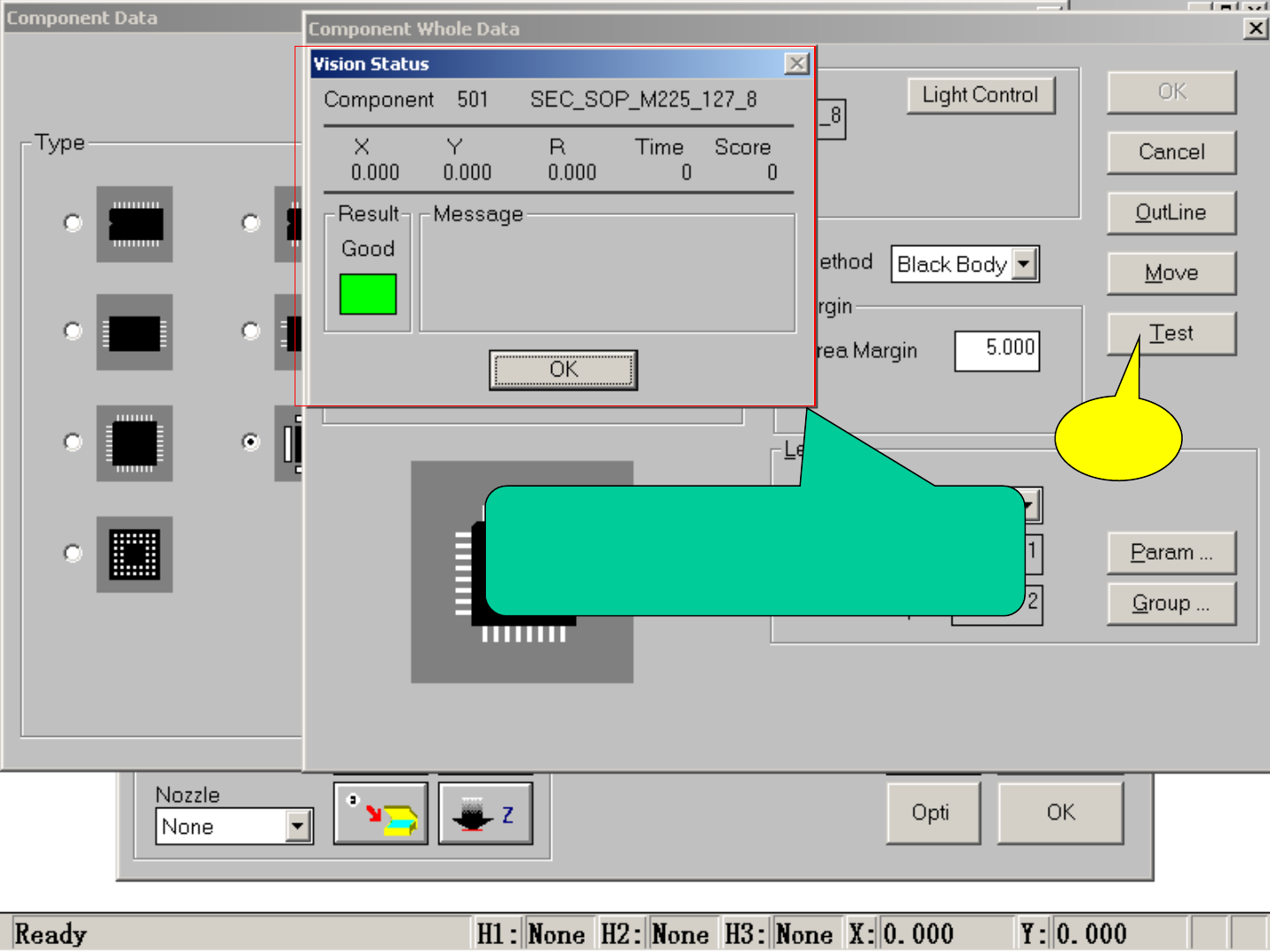The width and height of the screenshot is (1270, 952).
Task: Click the green Result indicator swatch
Action: pyautogui.click(x=368, y=294)
